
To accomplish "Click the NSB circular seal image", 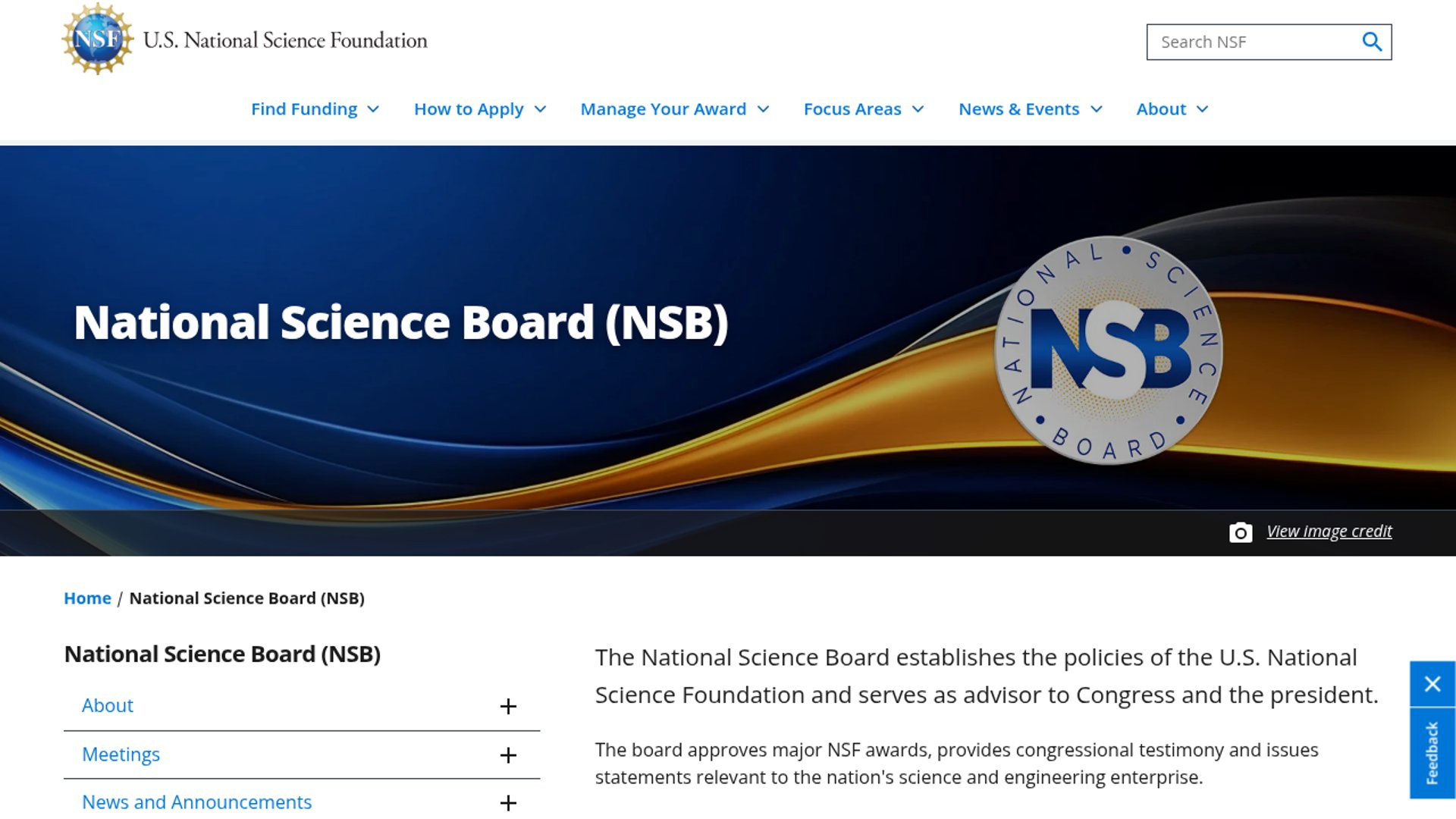I will pyautogui.click(x=1108, y=350).
